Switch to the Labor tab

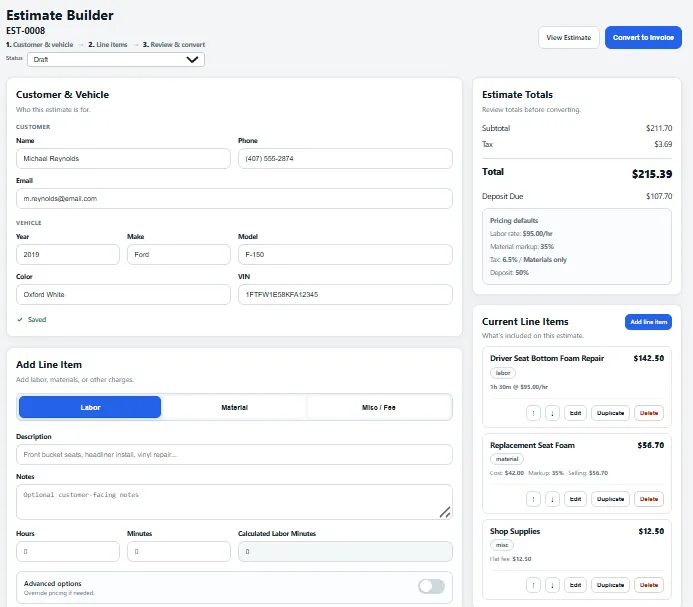tap(90, 407)
